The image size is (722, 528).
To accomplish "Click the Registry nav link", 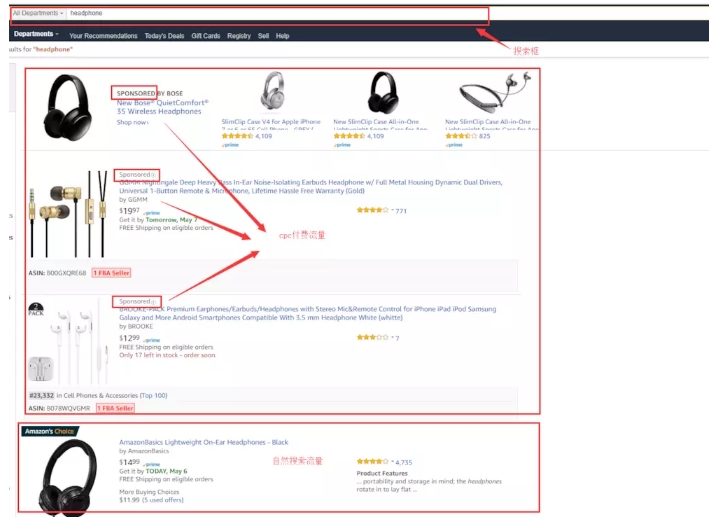I will pos(239,36).
